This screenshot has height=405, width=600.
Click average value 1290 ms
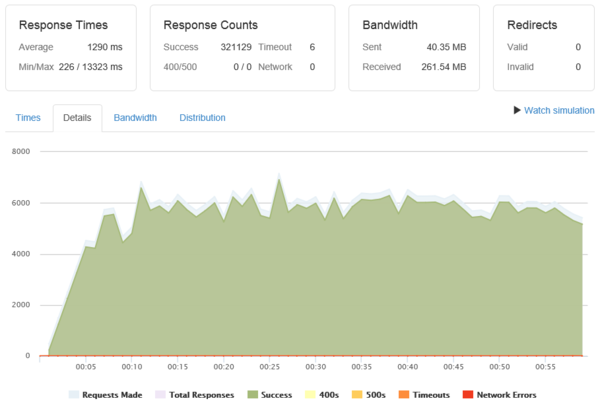point(105,47)
